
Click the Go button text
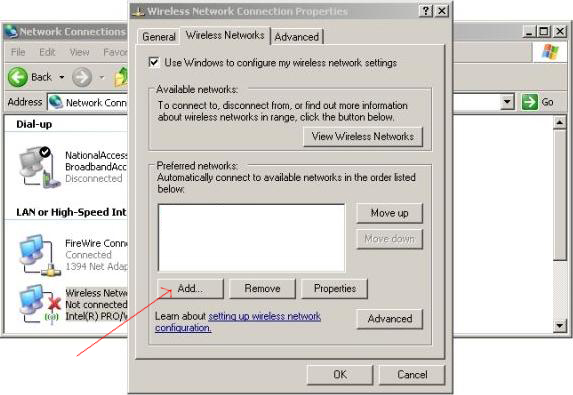[x=547, y=102]
